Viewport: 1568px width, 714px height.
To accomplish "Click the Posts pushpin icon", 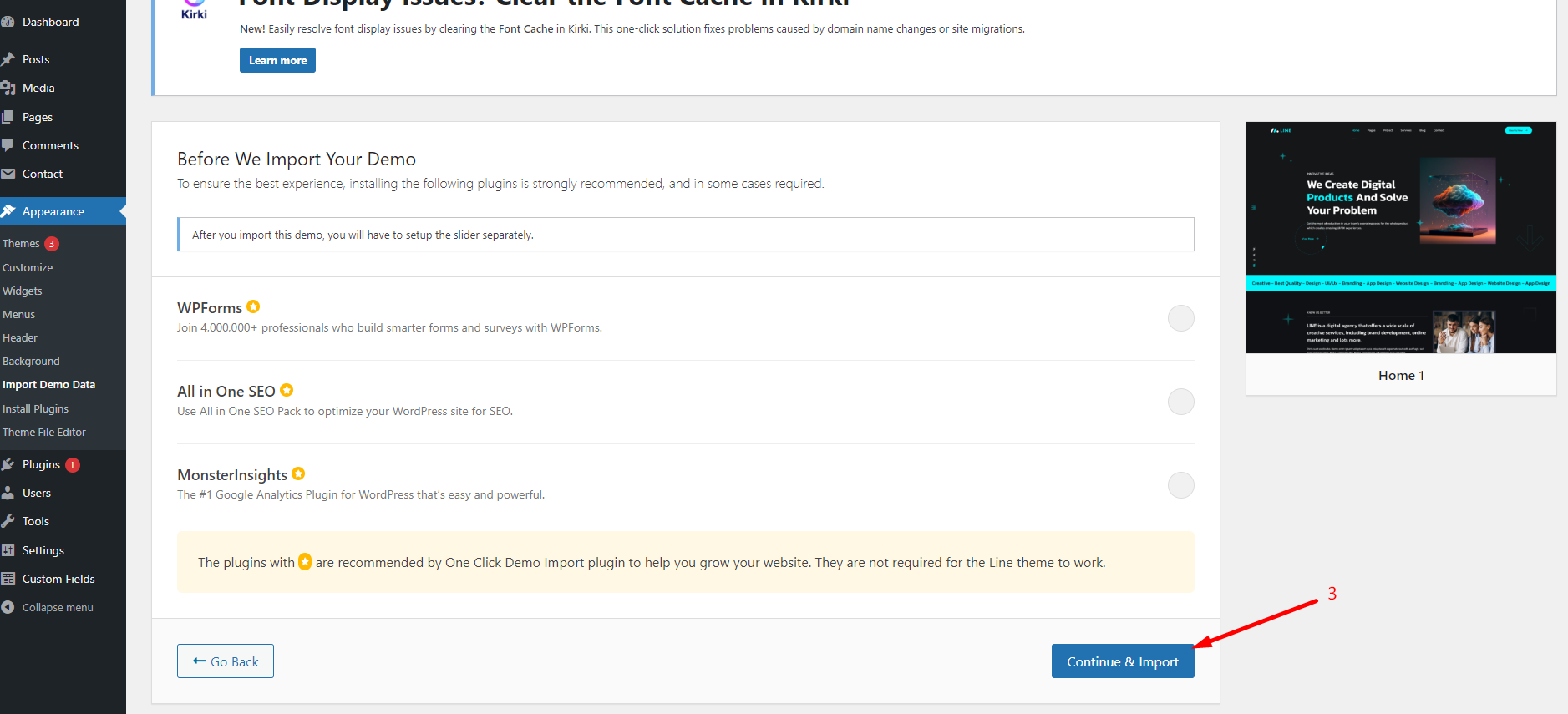I will click(8, 59).
